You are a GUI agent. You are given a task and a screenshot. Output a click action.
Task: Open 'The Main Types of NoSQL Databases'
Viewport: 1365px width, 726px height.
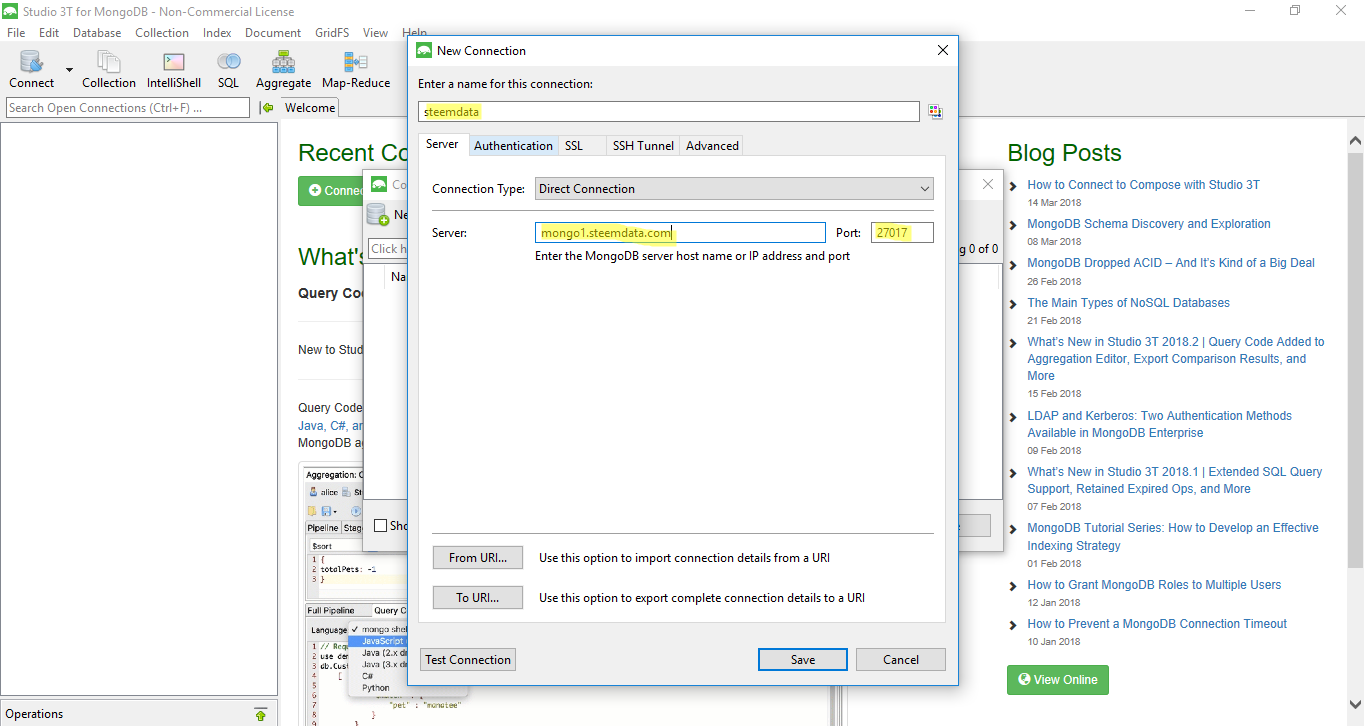[1128, 303]
